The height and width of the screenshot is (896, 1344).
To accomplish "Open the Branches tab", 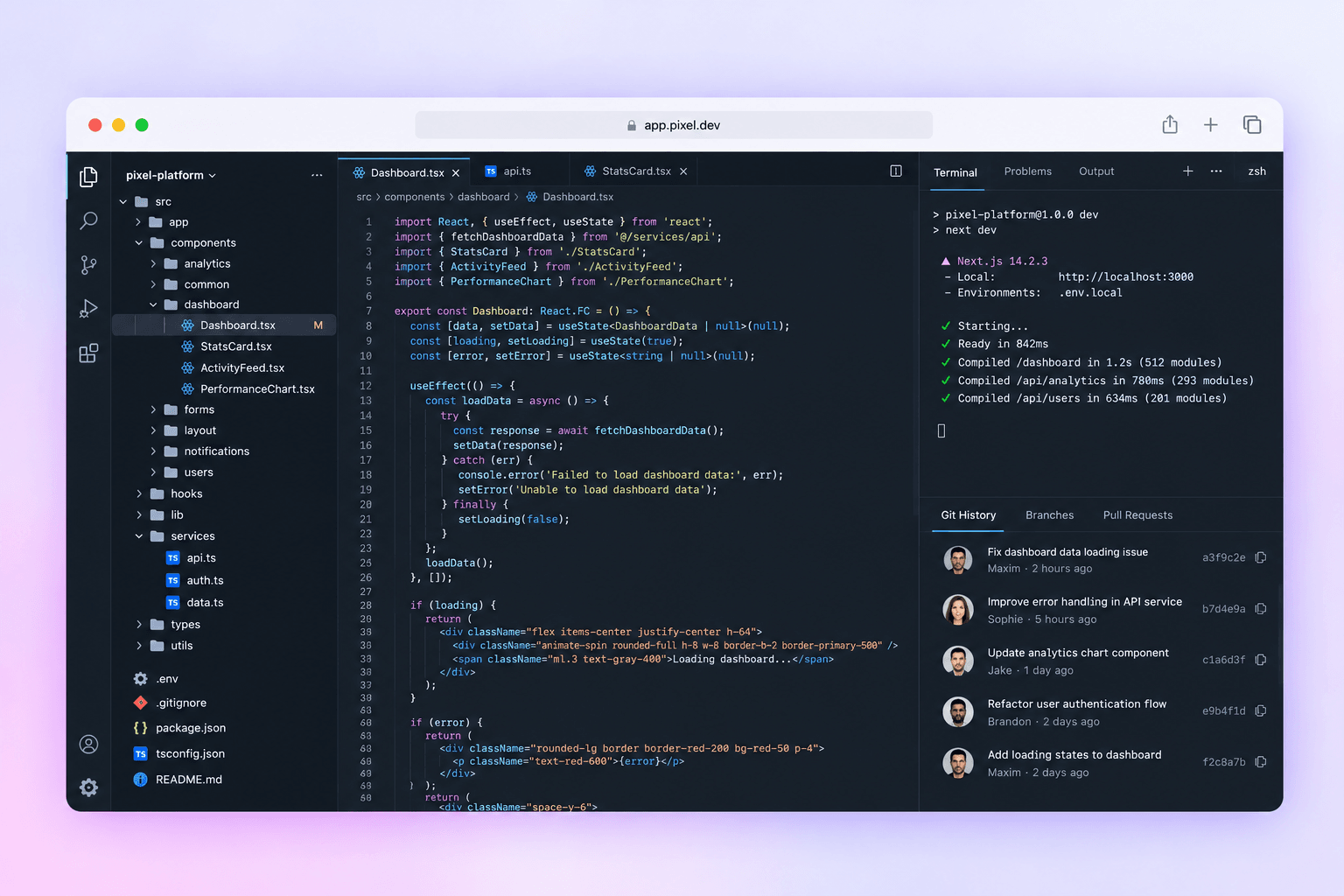I will (x=1049, y=515).
